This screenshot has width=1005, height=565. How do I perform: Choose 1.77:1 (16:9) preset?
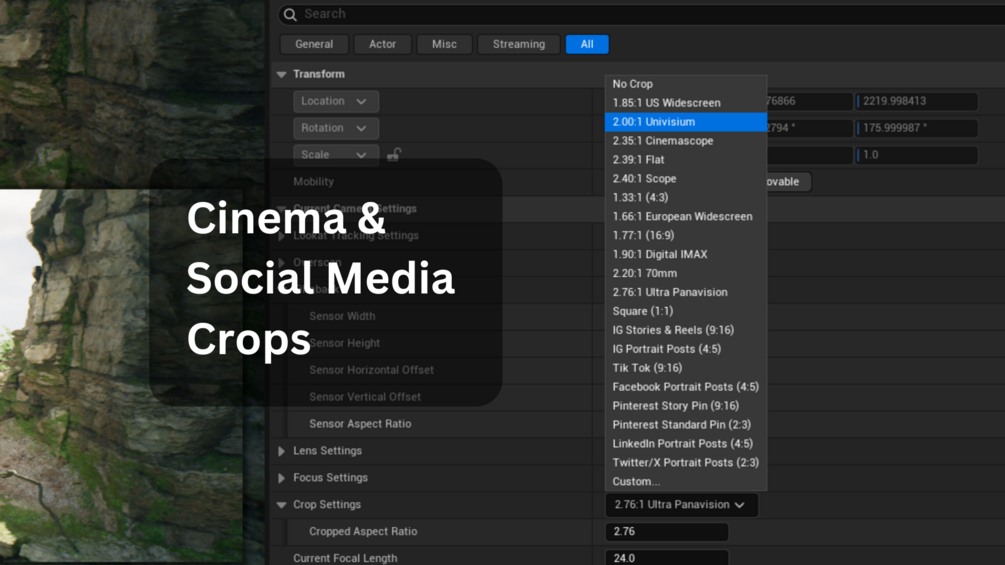click(686, 235)
